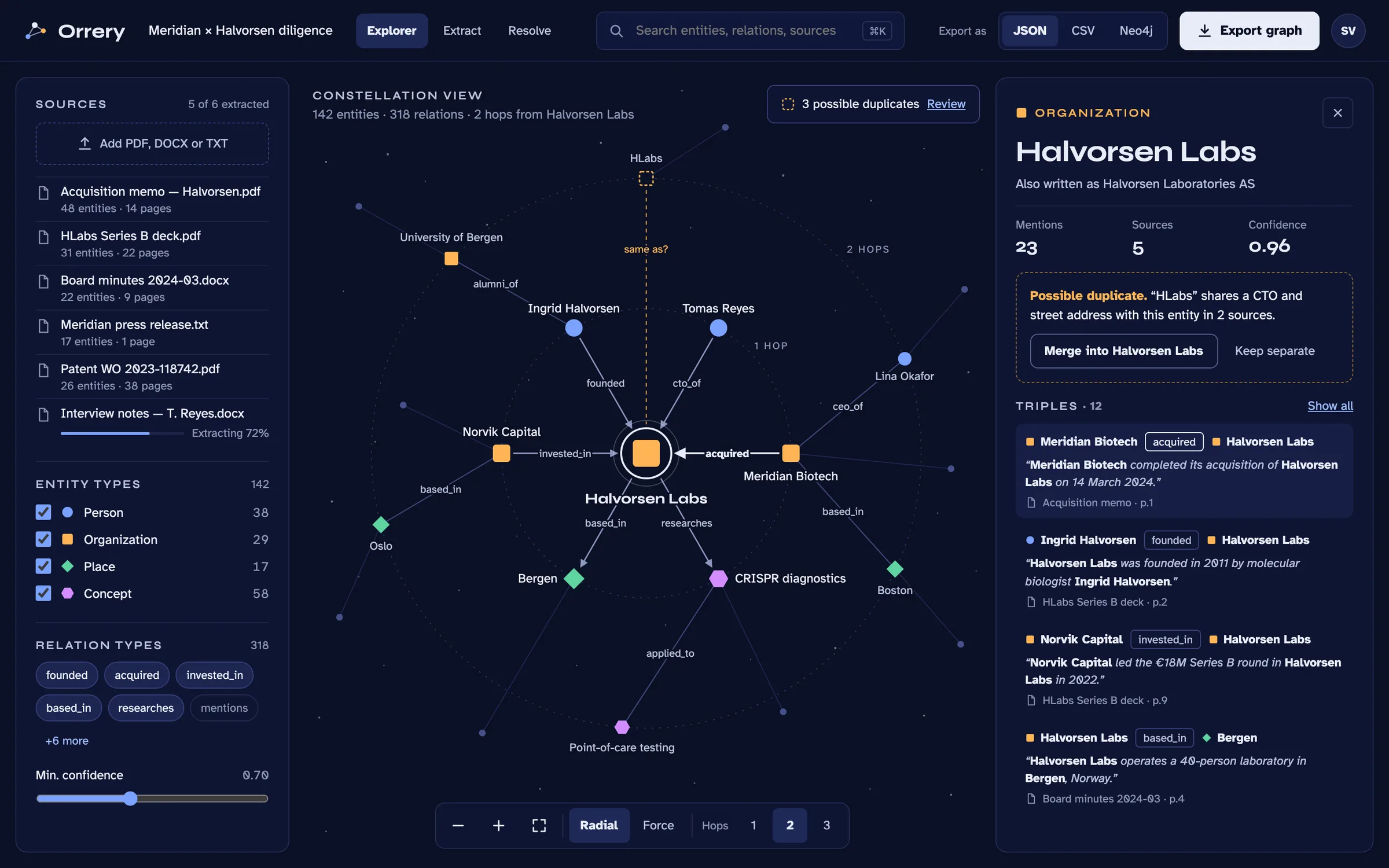Select the University of Bergen node
Image resolution: width=1389 pixels, height=868 pixels.
[x=451, y=258]
